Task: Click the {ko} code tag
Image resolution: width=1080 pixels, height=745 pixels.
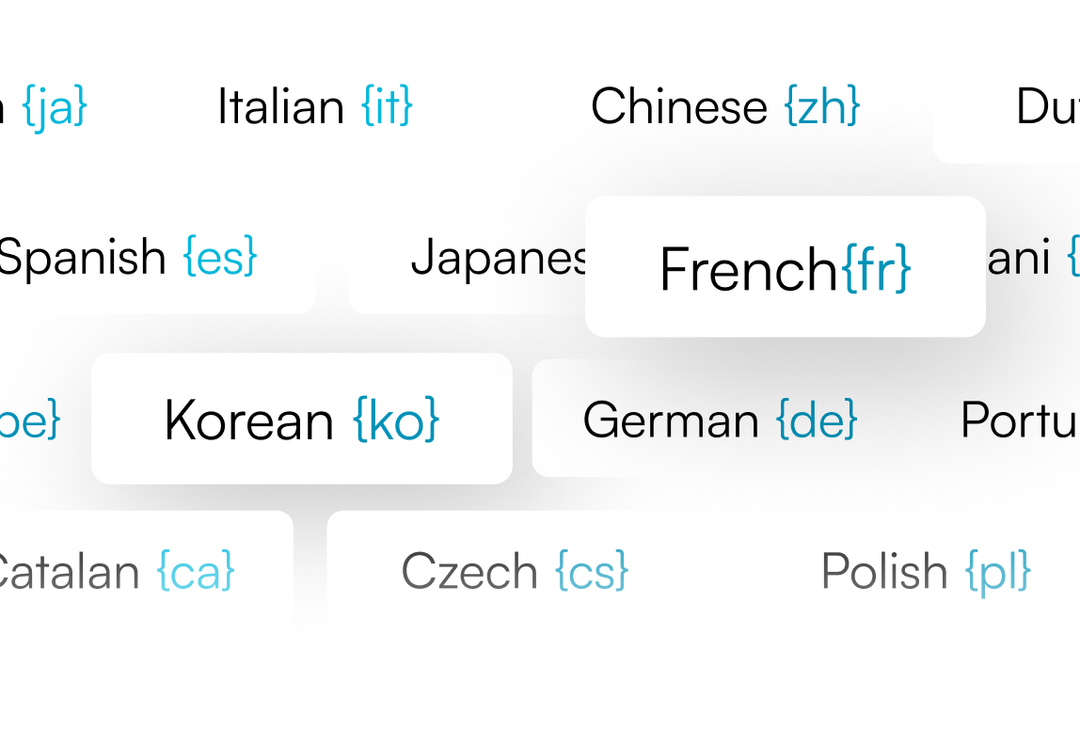Action: click(396, 420)
